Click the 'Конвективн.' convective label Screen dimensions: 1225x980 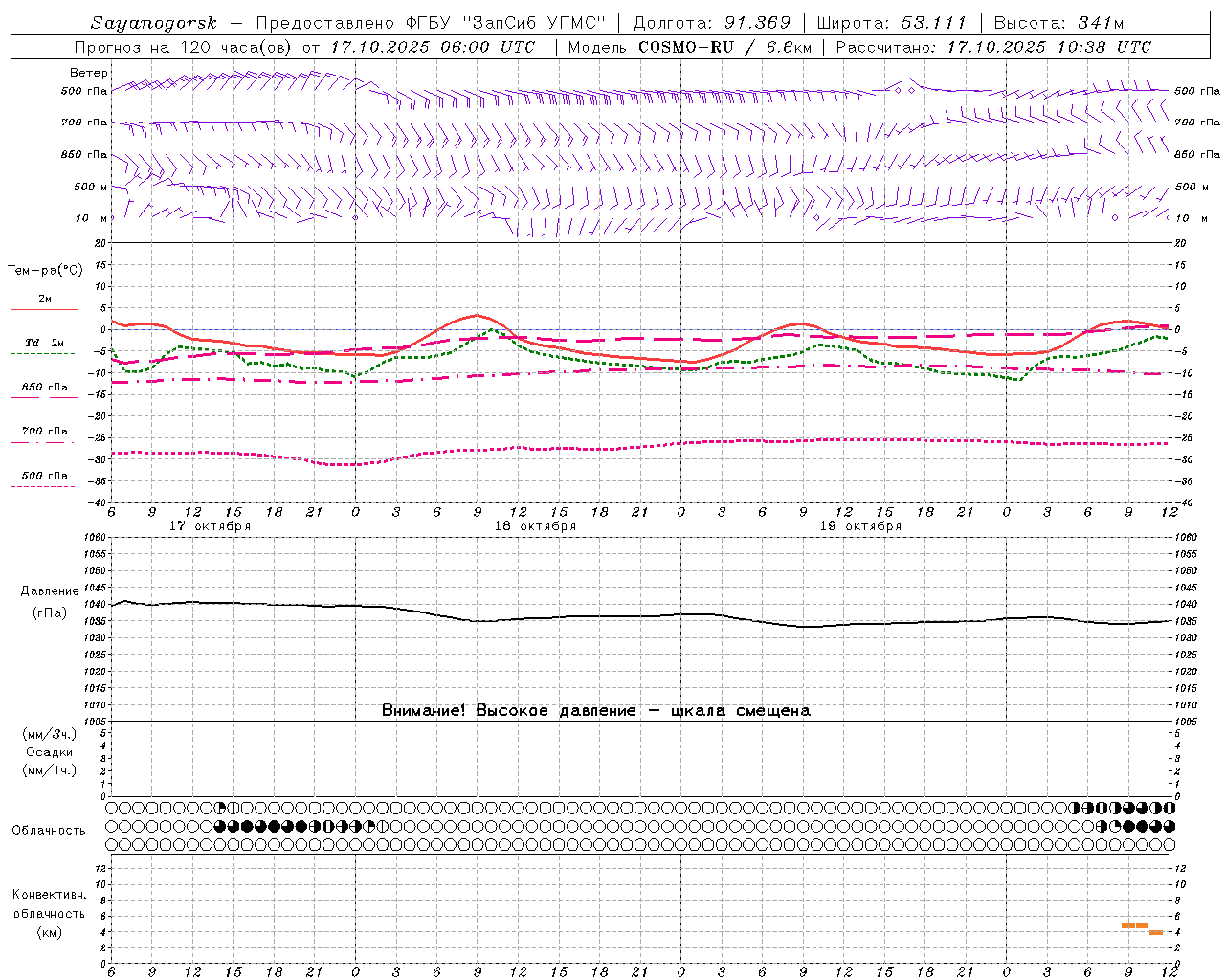point(49,895)
